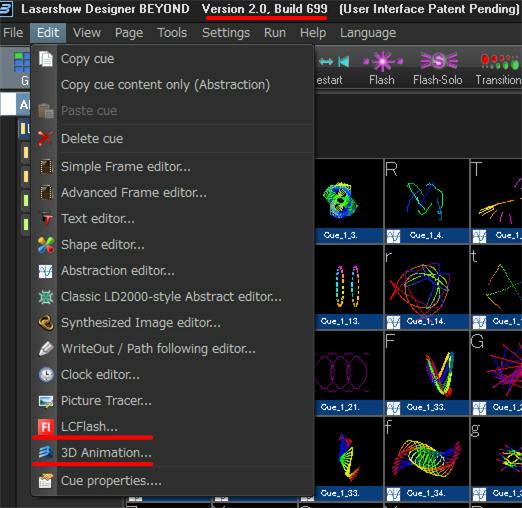Open Cue properties menu entry
This screenshot has height=508, width=522.
173,481
